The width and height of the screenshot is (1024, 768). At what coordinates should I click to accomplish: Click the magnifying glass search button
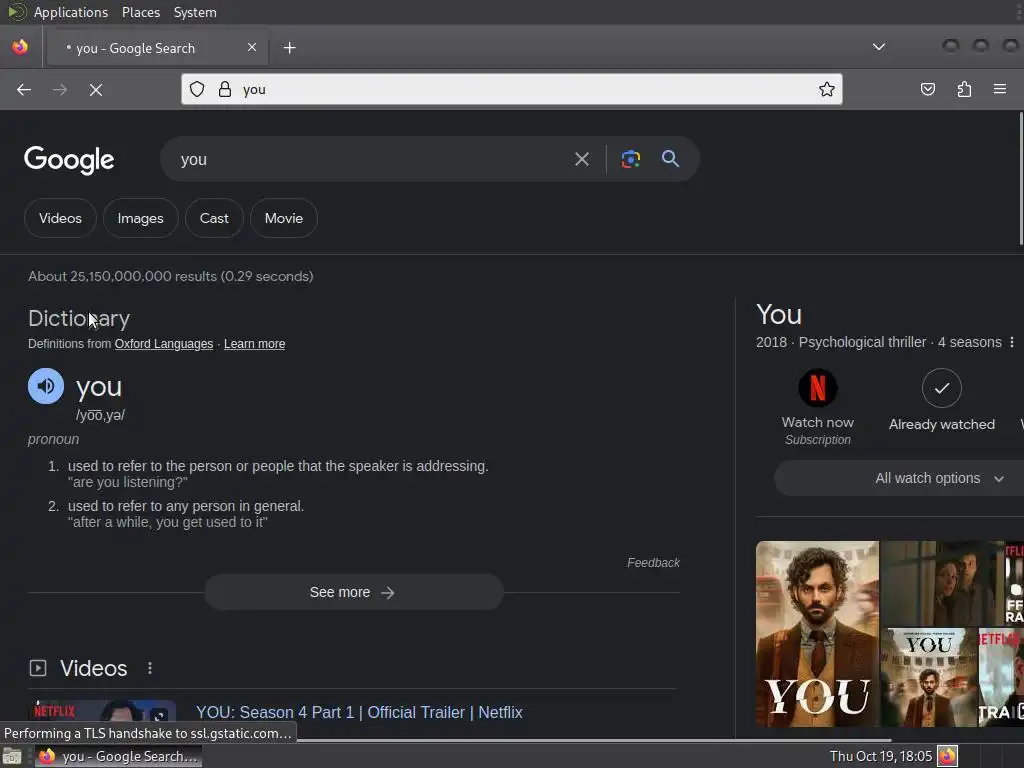tap(670, 159)
